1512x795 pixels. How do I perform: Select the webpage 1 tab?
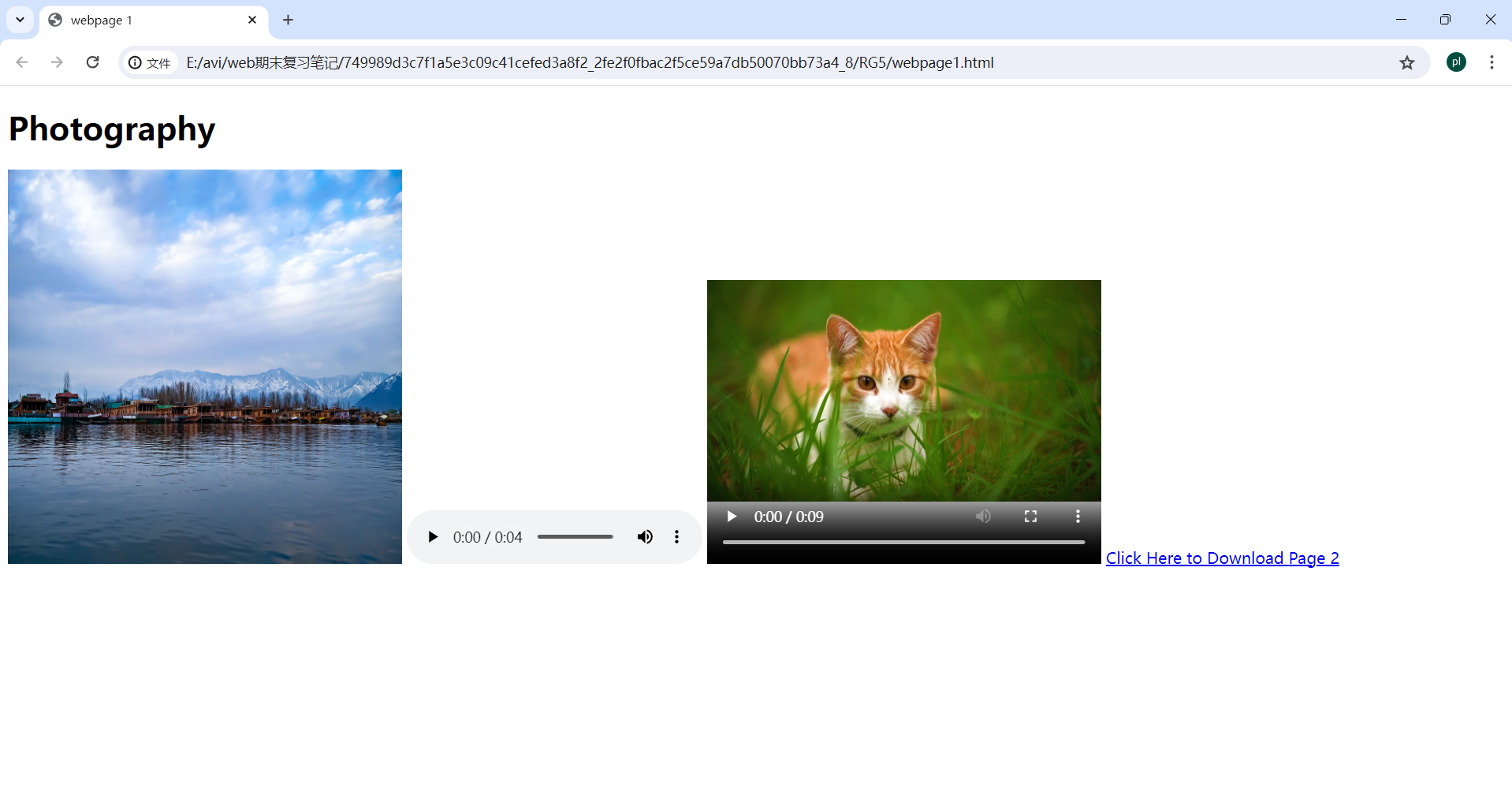point(154,21)
